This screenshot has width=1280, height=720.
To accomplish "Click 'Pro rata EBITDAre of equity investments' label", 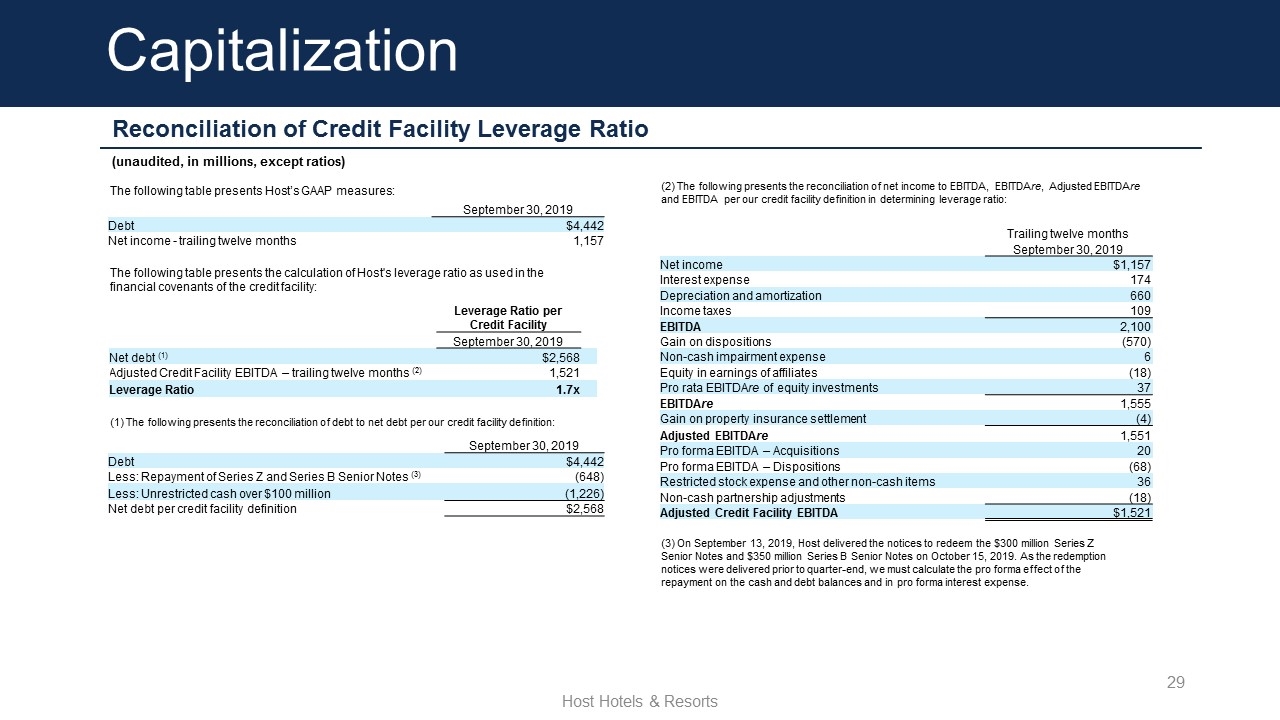I will (769, 388).
